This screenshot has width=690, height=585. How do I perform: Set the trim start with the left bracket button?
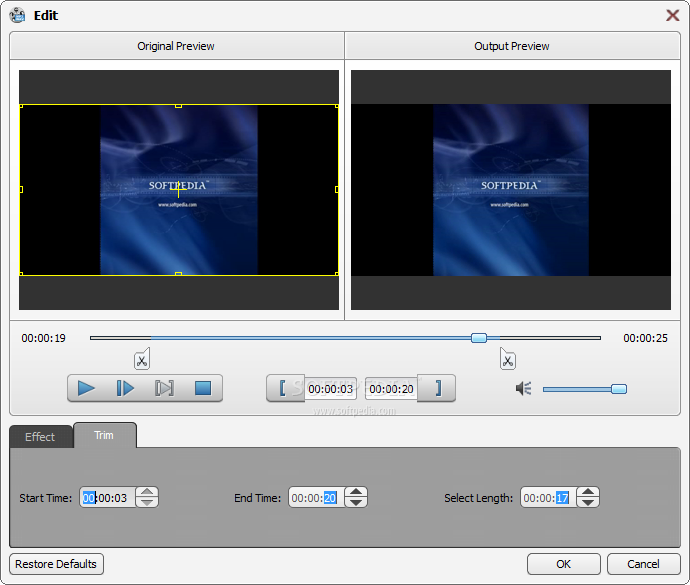283,388
